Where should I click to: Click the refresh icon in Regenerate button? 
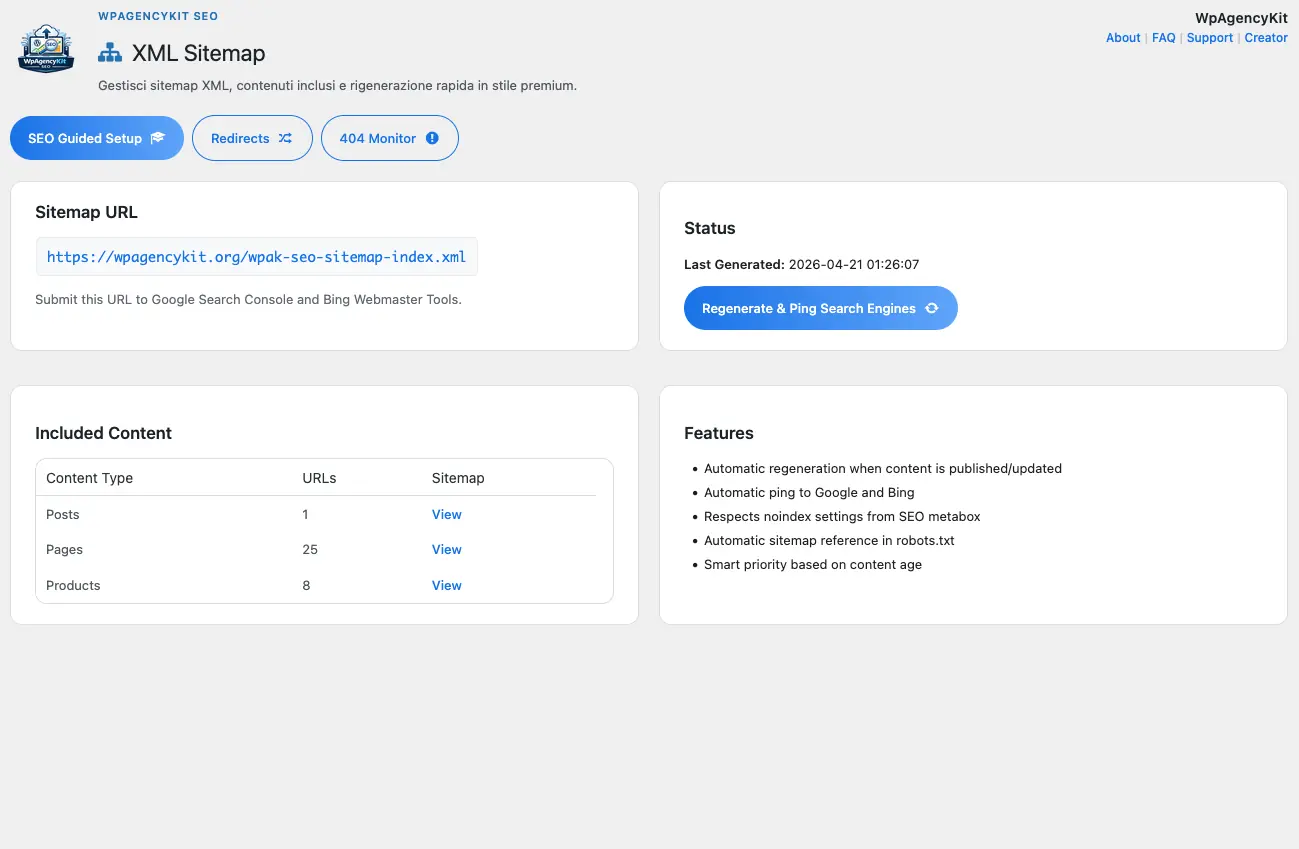click(932, 309)
